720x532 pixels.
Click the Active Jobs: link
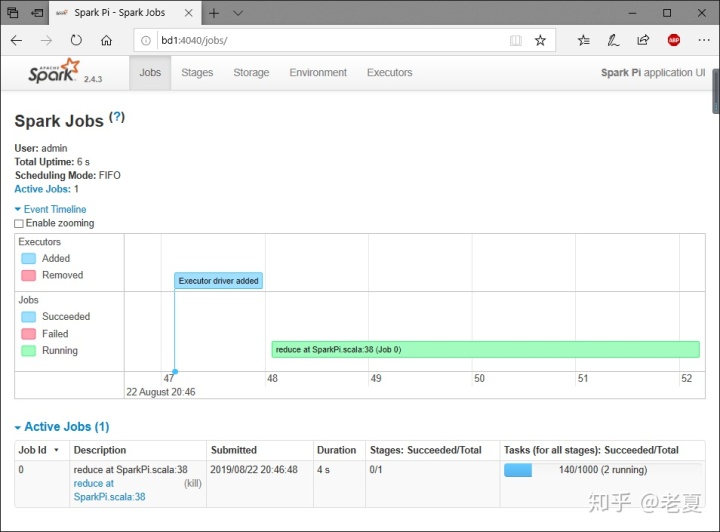tap(43, 189)
